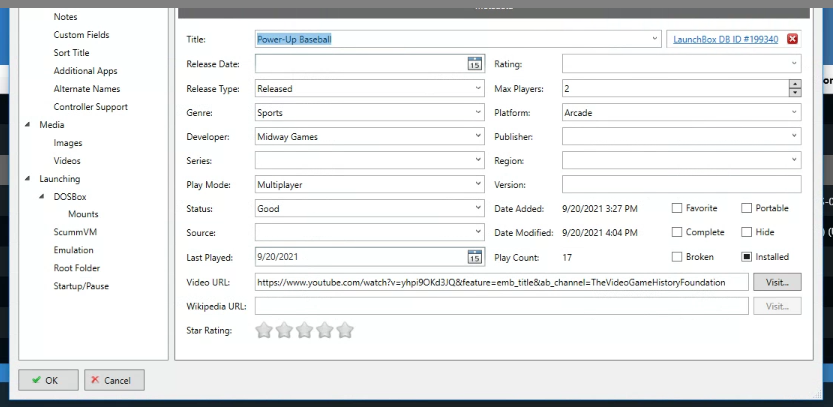Set rating to the fourth star
The height and width of the screenshot is (407, 833).
pos(325,330)
